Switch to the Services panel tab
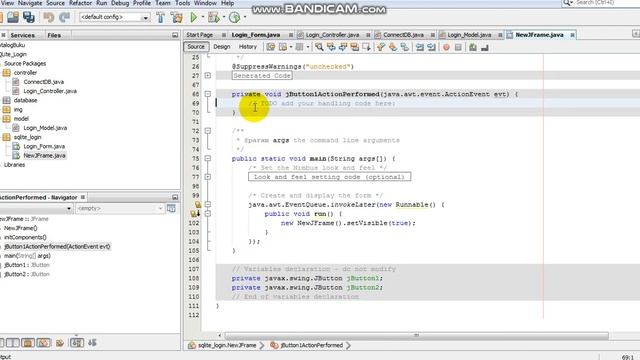The width and height of the screenshot is (640, 360). pyautogui.click(x=22, y=36)
